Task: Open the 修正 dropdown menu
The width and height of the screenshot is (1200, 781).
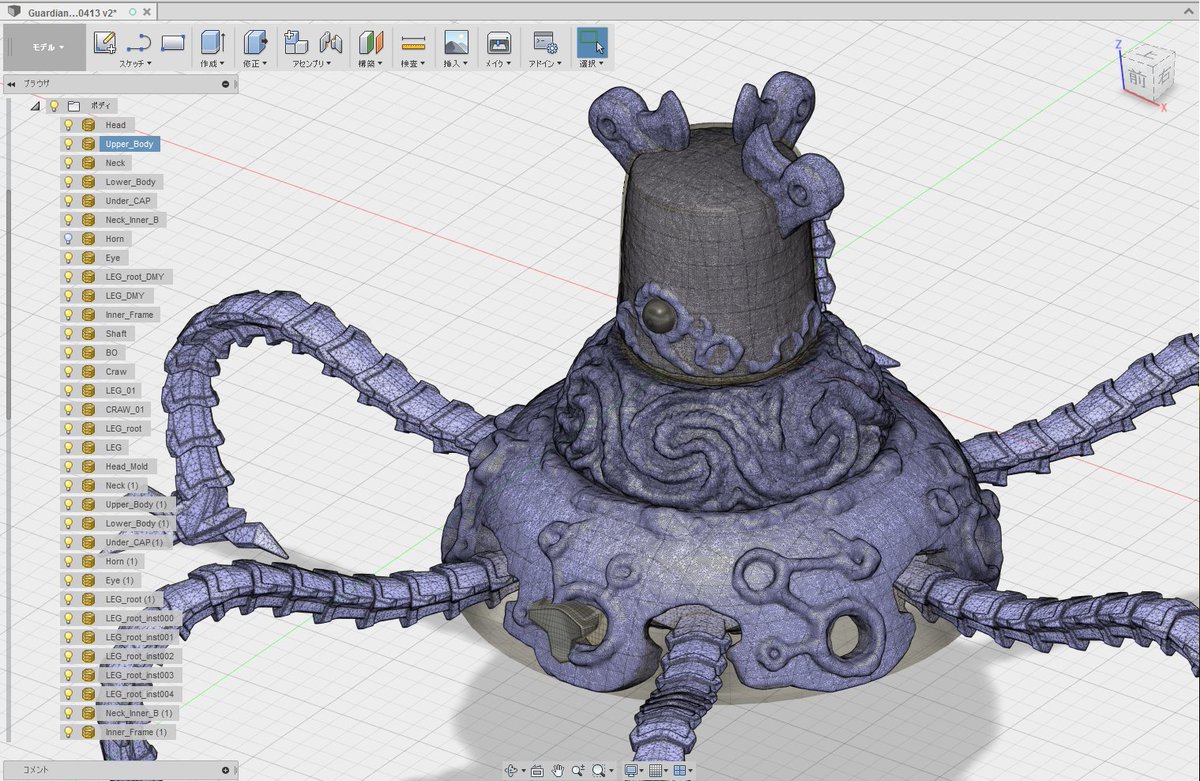Action: (x=255, y=63)
